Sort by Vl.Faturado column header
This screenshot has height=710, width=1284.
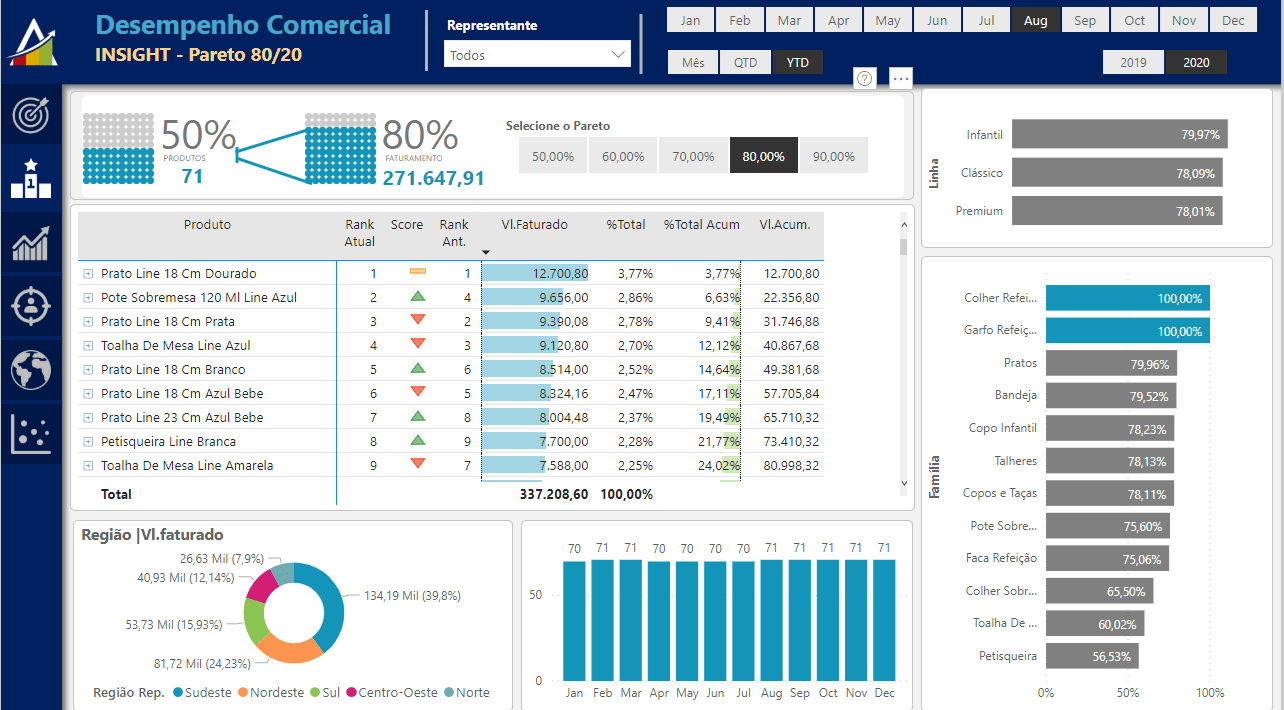[534, 225]
